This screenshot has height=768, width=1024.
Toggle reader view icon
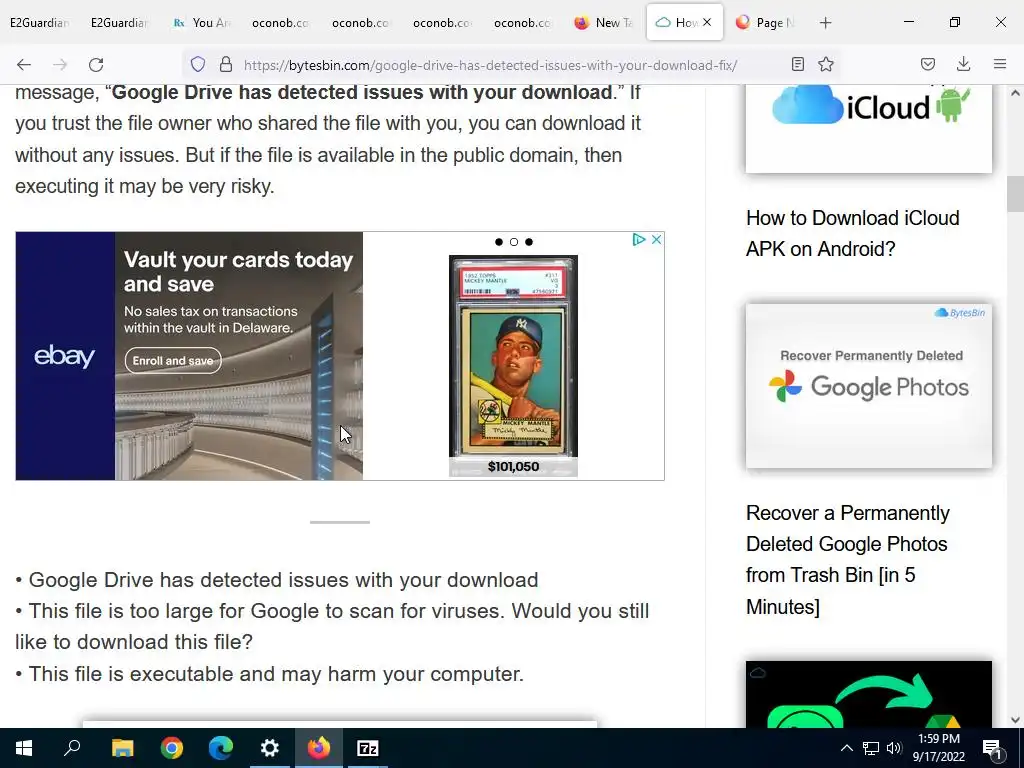pyautogui.click(x=797, y=64)
